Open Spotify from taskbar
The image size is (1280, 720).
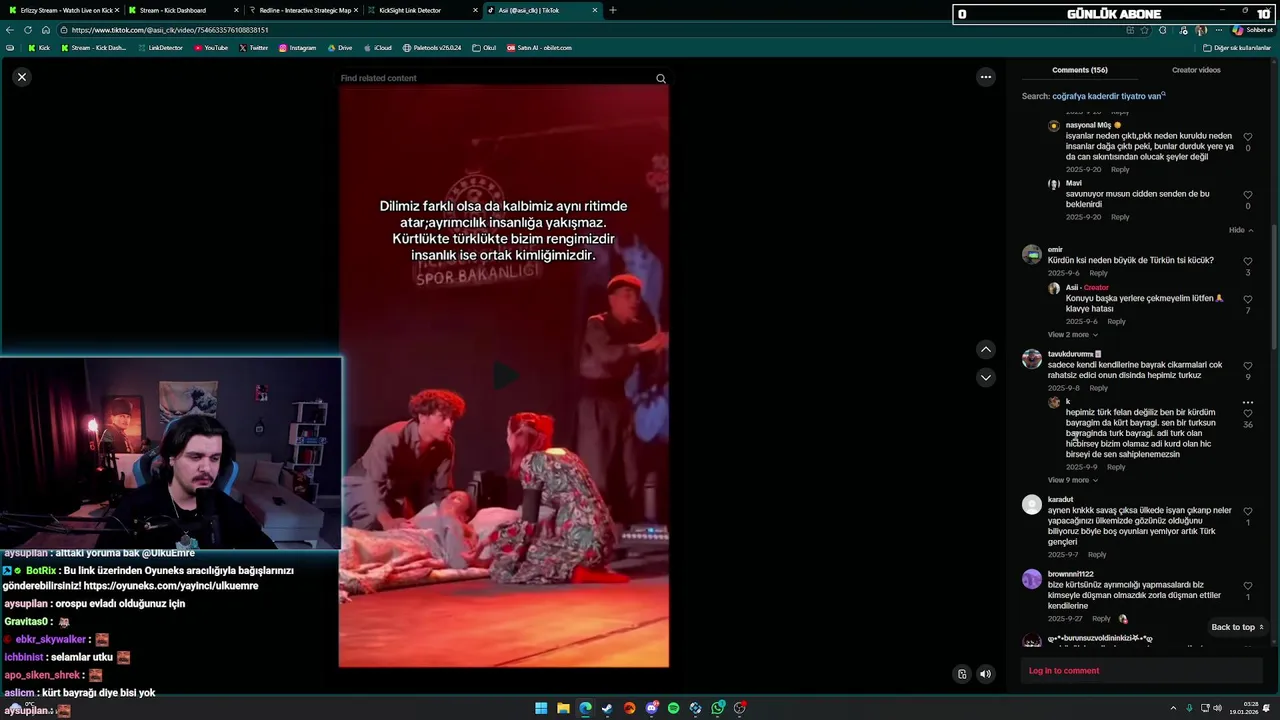click(673, 708)
